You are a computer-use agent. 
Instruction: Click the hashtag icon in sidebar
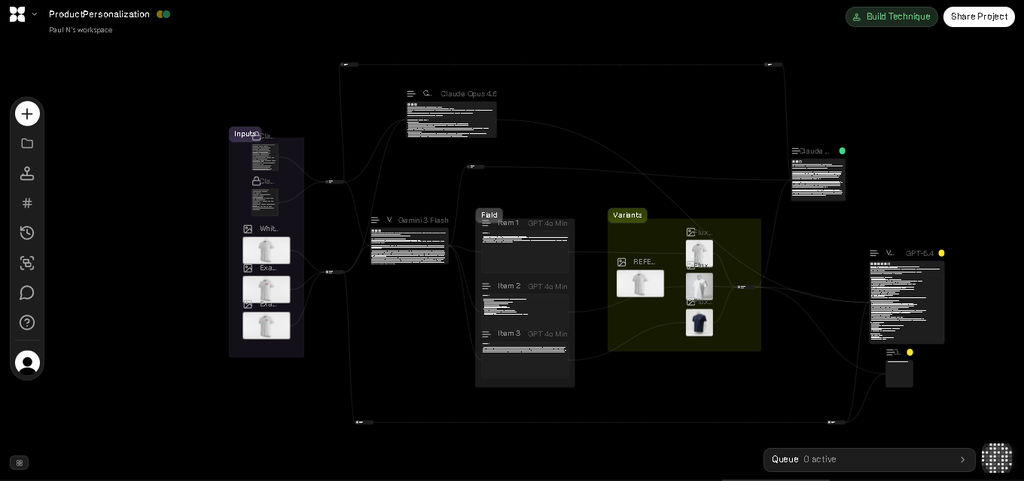coord(27,203)
